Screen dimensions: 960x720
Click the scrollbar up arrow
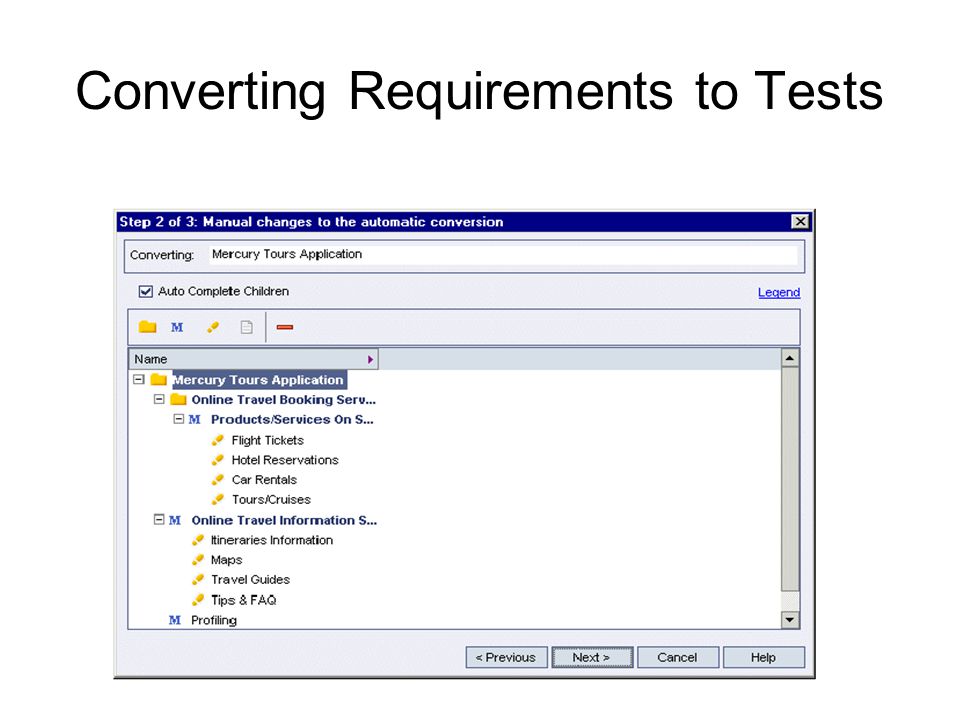790,358
